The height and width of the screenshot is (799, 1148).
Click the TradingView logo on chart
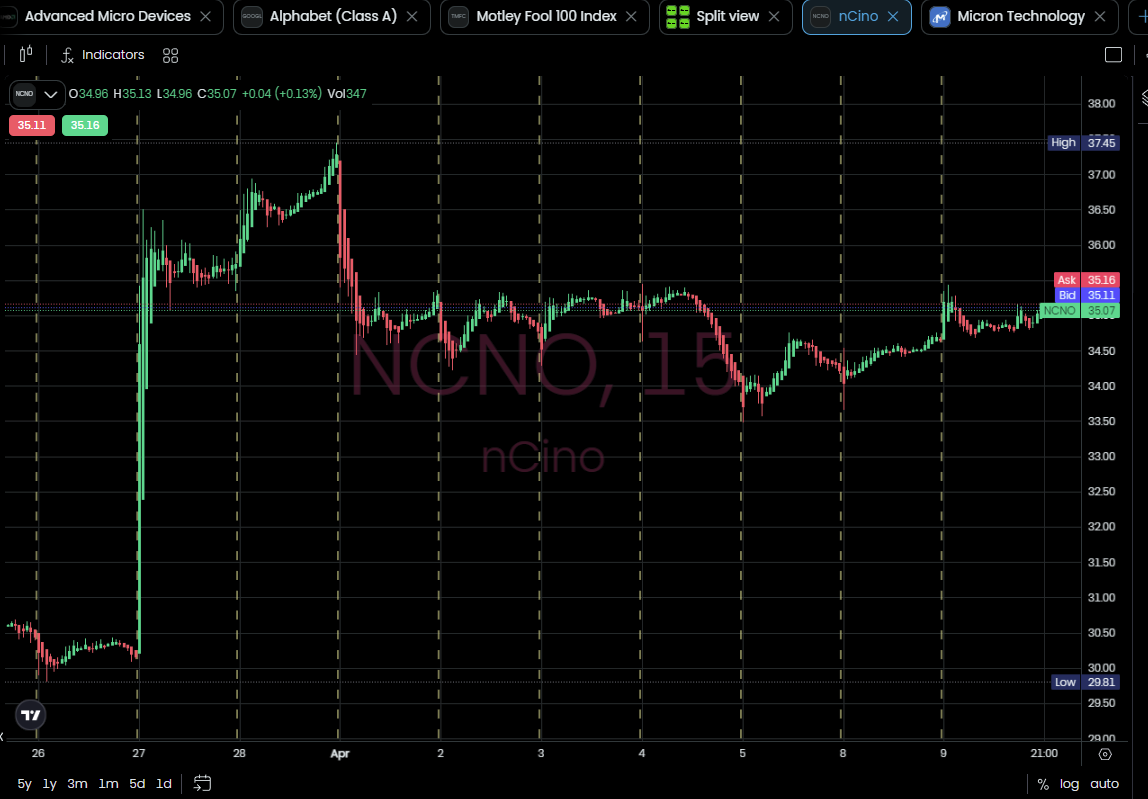31,715
